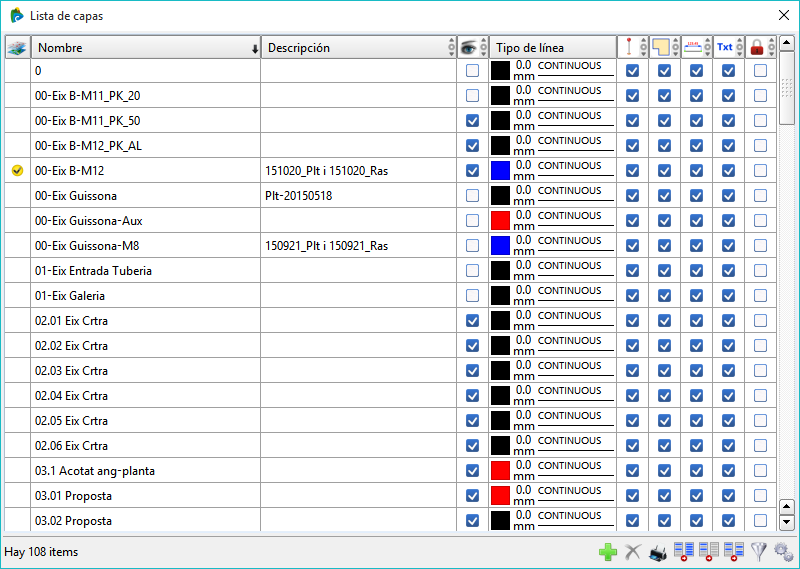Click sort spinner on Descripción header
The width and height of the screenshot is (800, 569).
coord(451,47)
